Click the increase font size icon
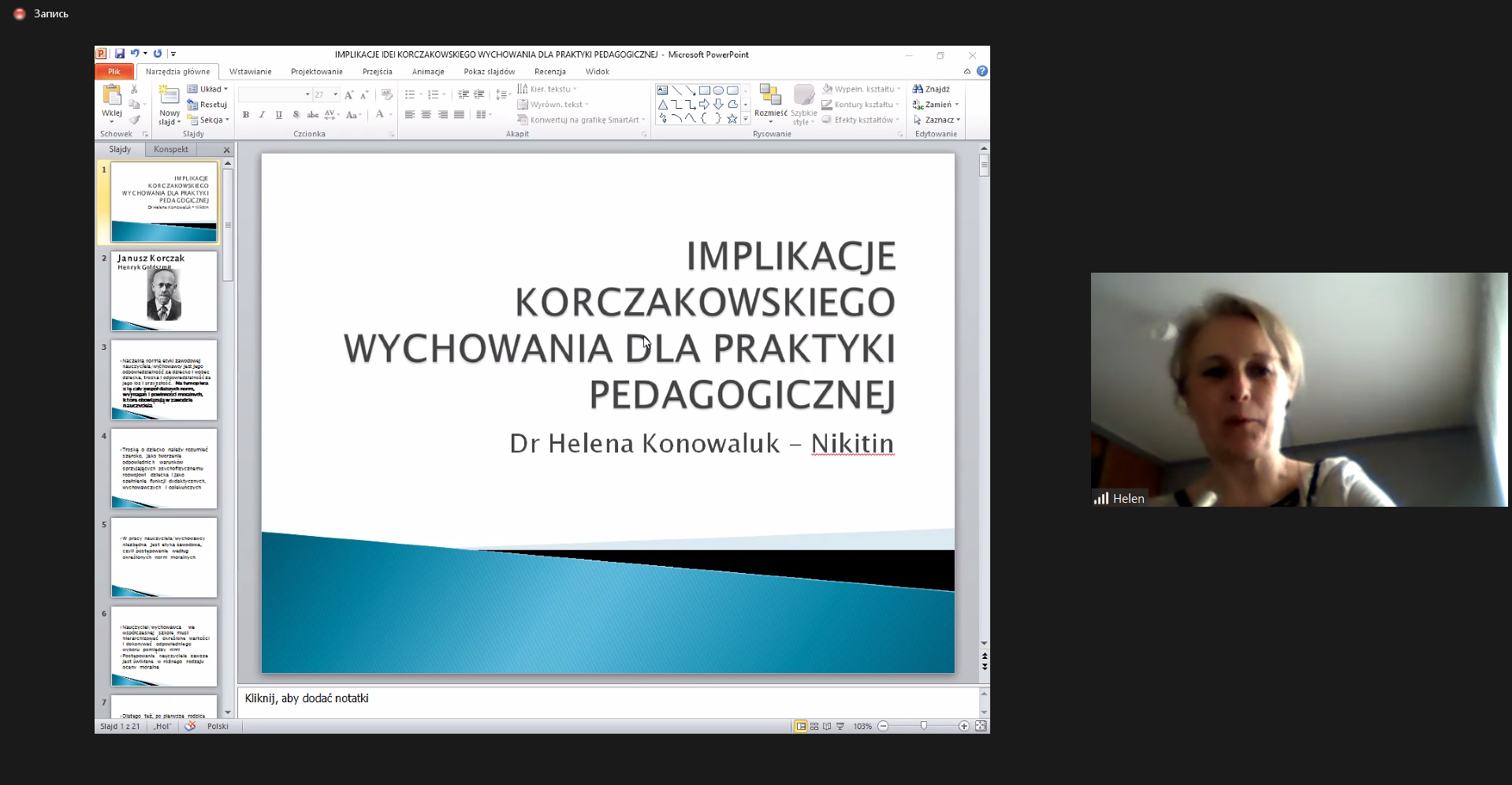Screen dimensions: 1512x785 click(349, 95)
